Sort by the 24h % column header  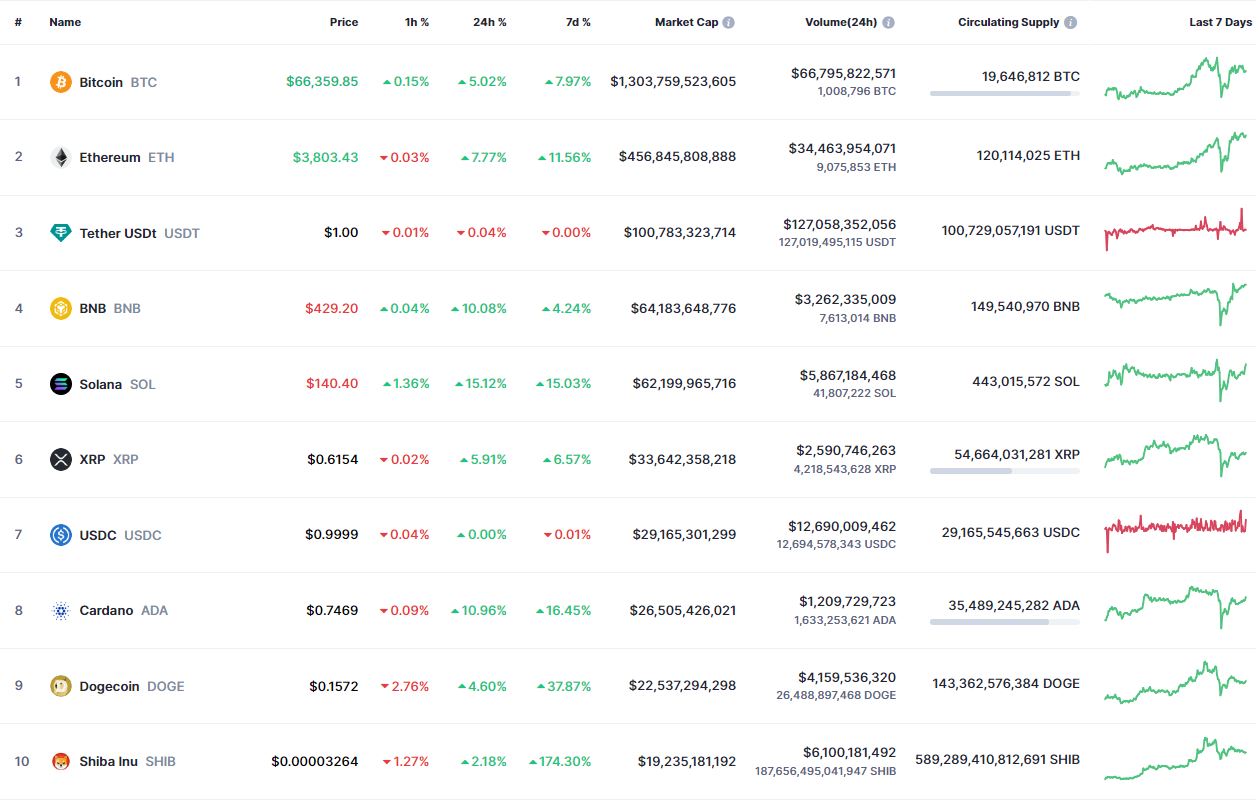(489, 22)
